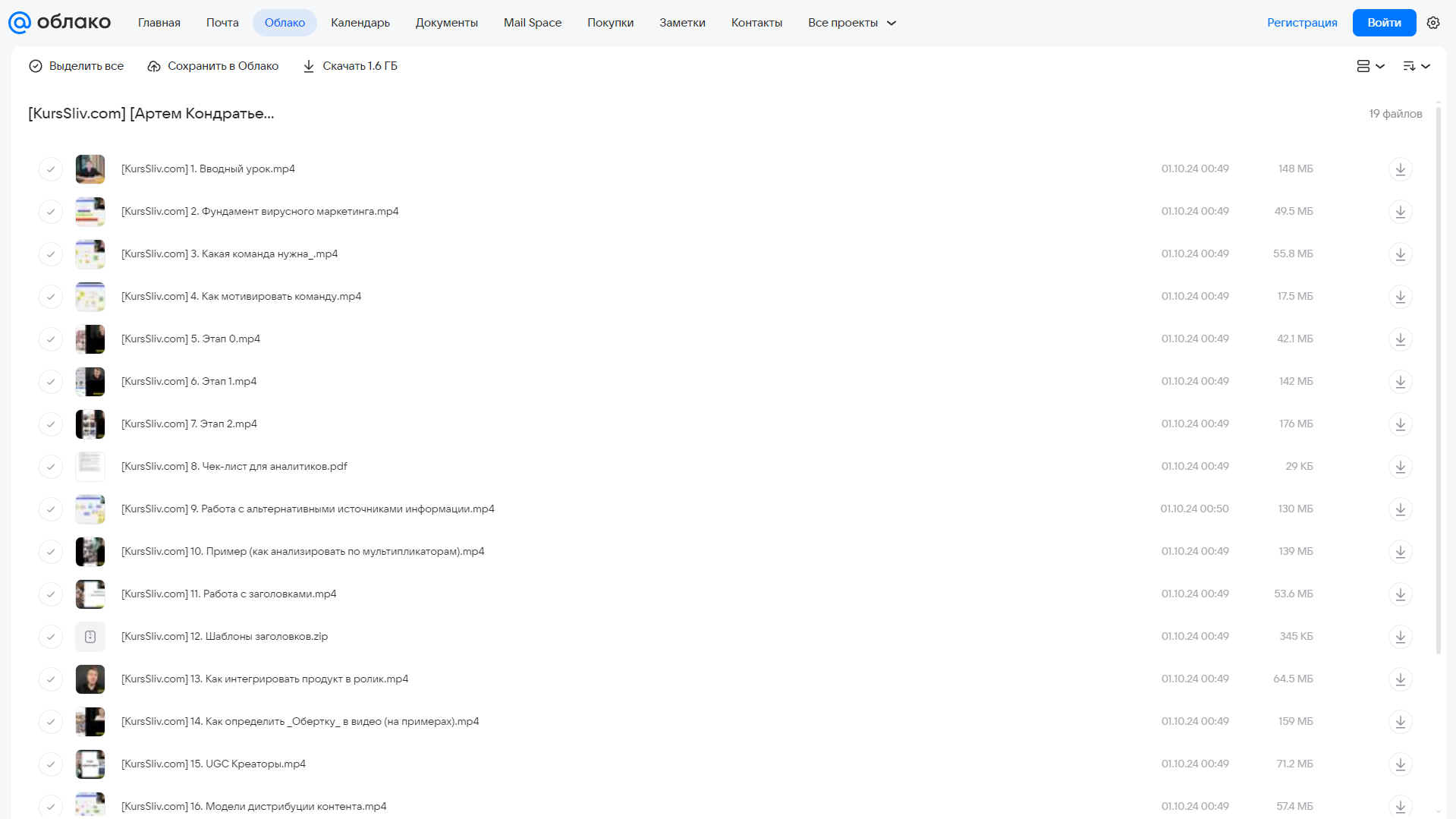1456x819 pixels.
Task: Click the Облако logo icon
Action: (20, 23)
